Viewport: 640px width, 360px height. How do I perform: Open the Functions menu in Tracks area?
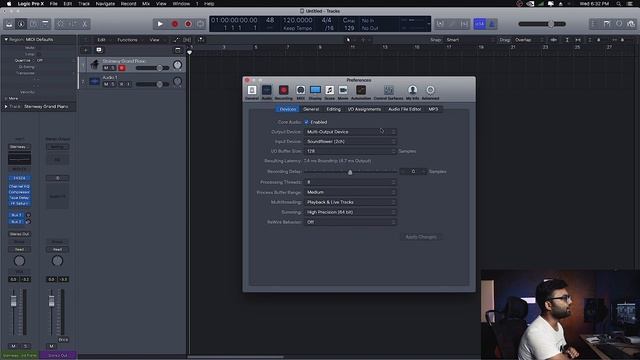tap(127, 40)
